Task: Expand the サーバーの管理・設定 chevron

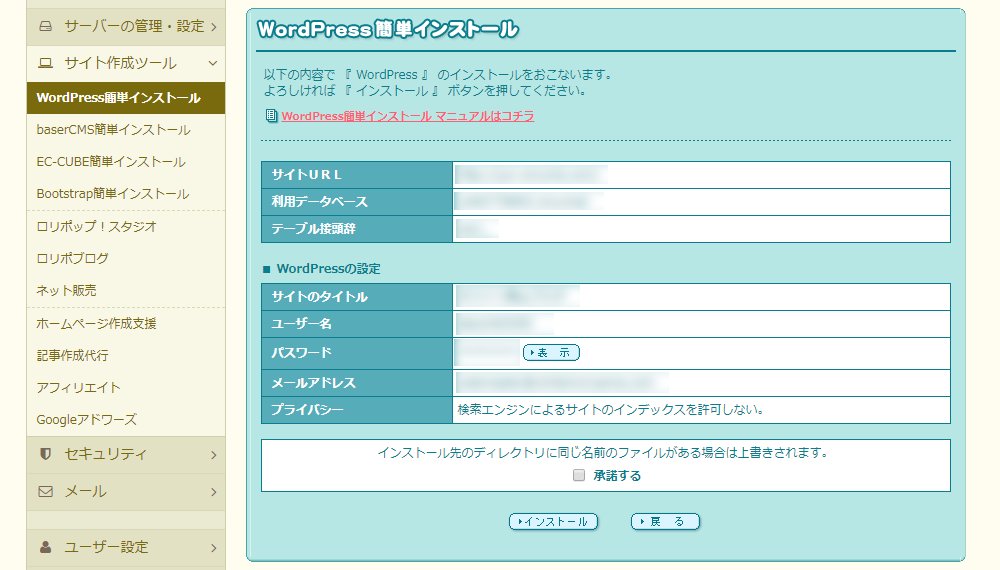Action: click(x=214, y=27)
